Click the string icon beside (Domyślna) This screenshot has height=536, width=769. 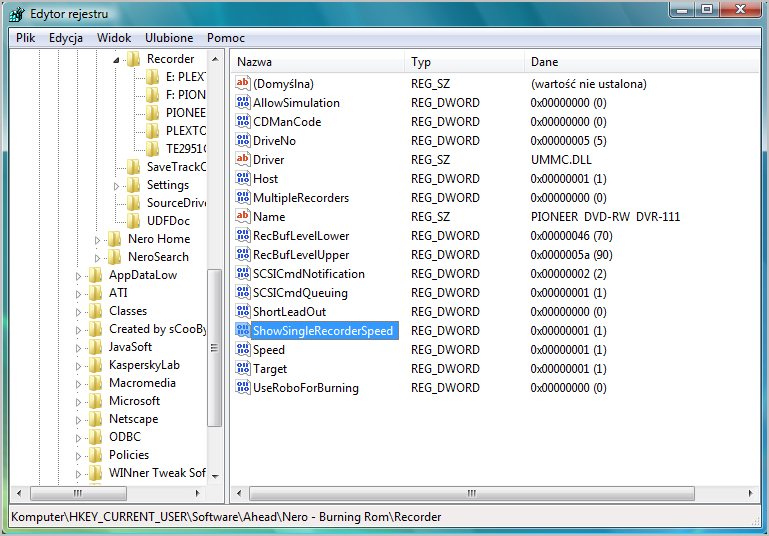tap(242, 83)
